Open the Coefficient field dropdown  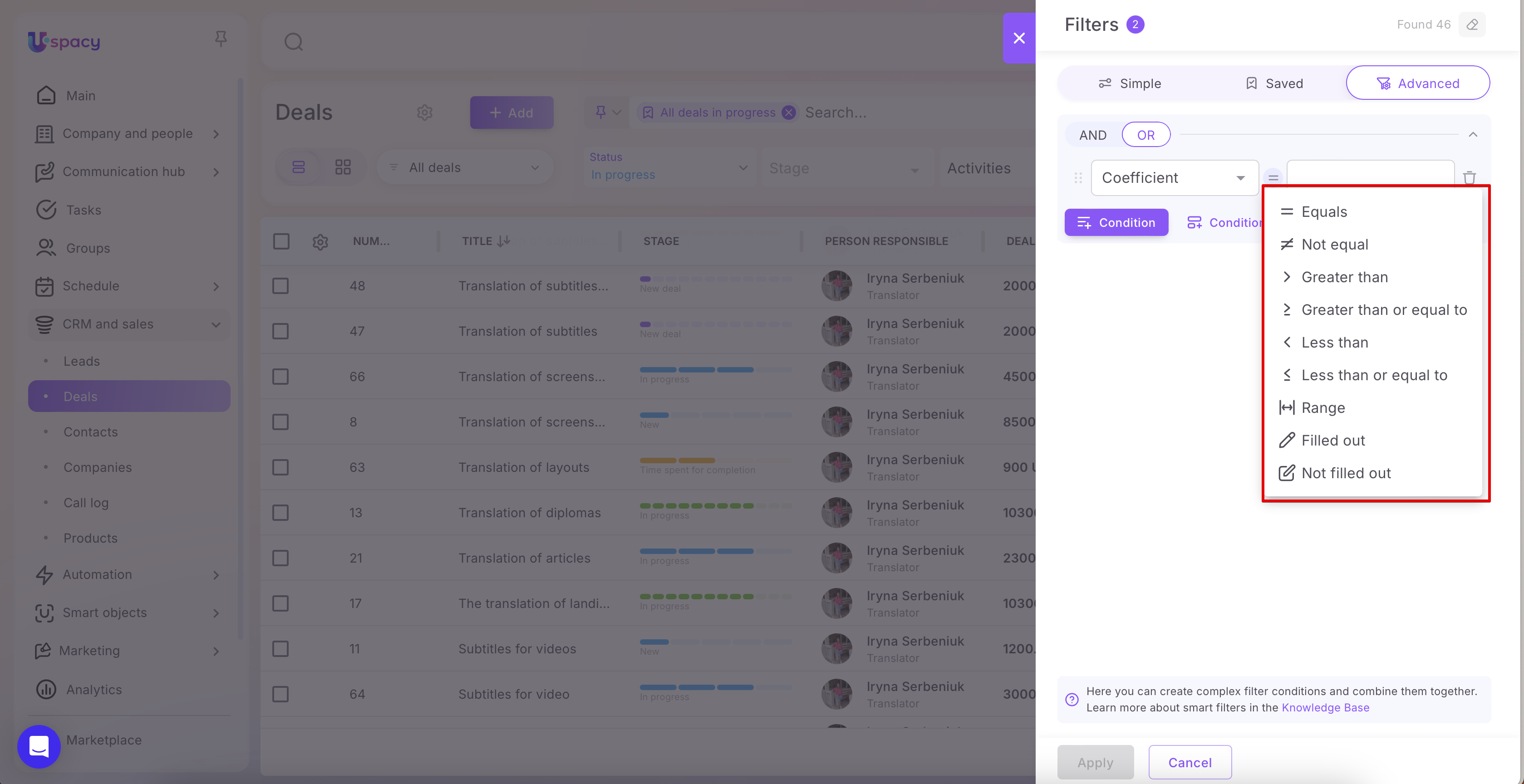coord(1175,177)
